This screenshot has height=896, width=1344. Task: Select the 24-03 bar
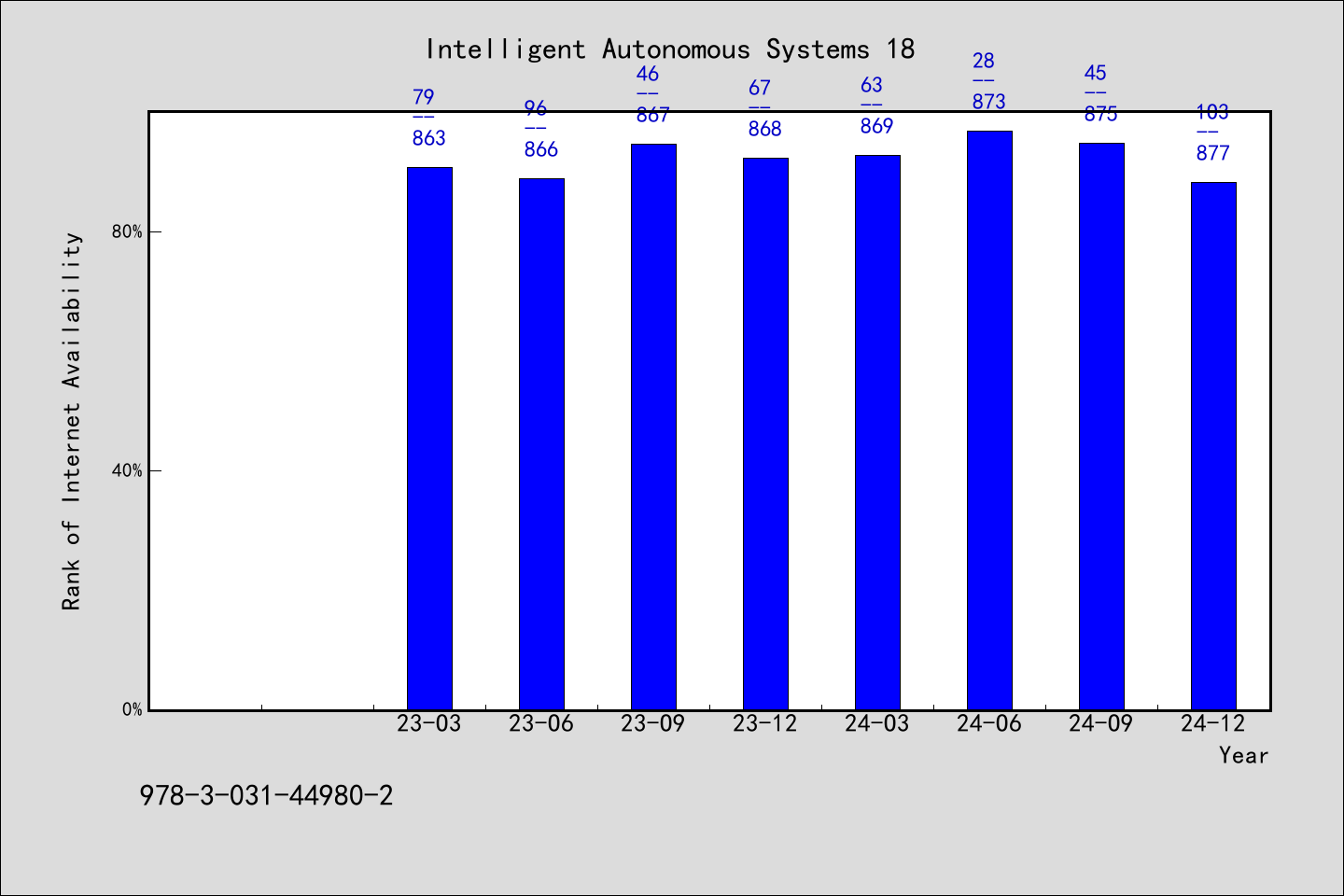pos(877,432)
